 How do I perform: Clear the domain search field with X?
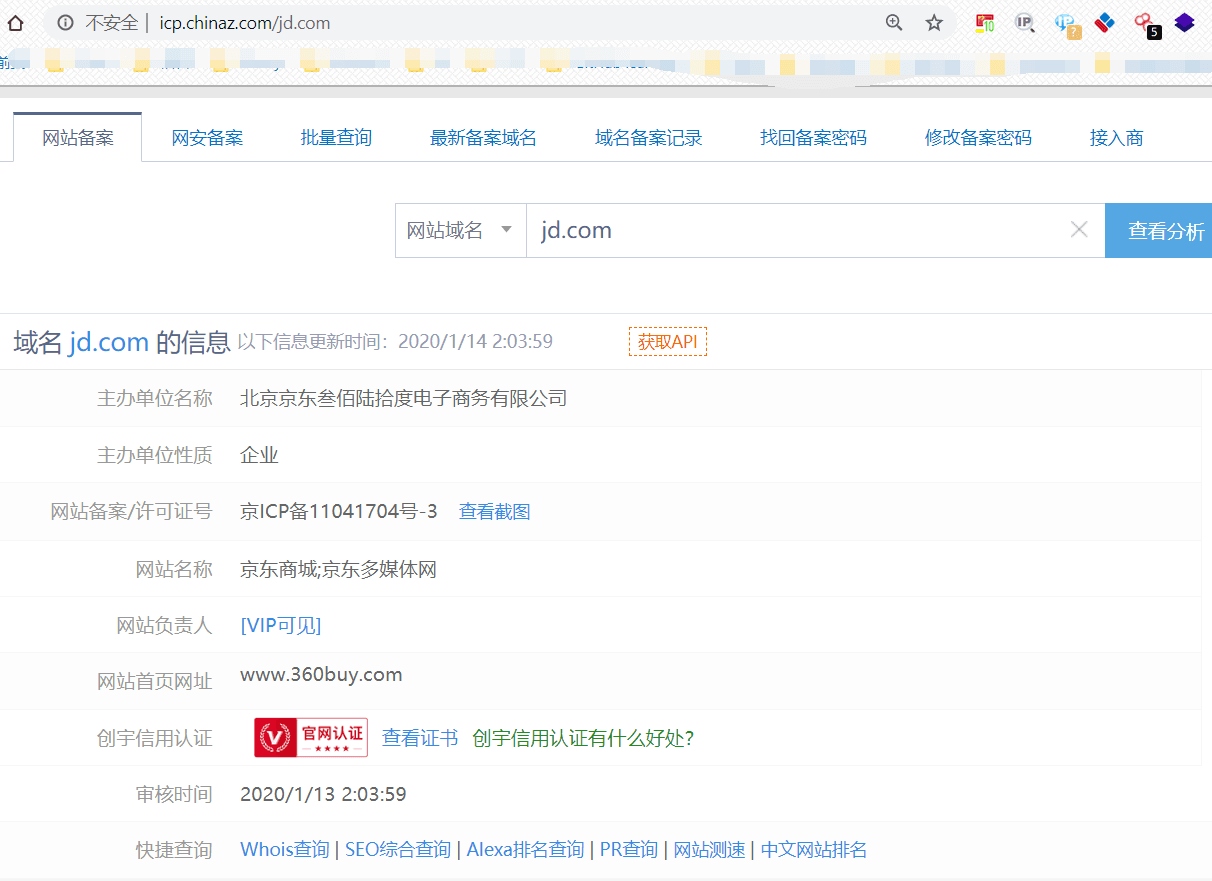coord(1079,230)
